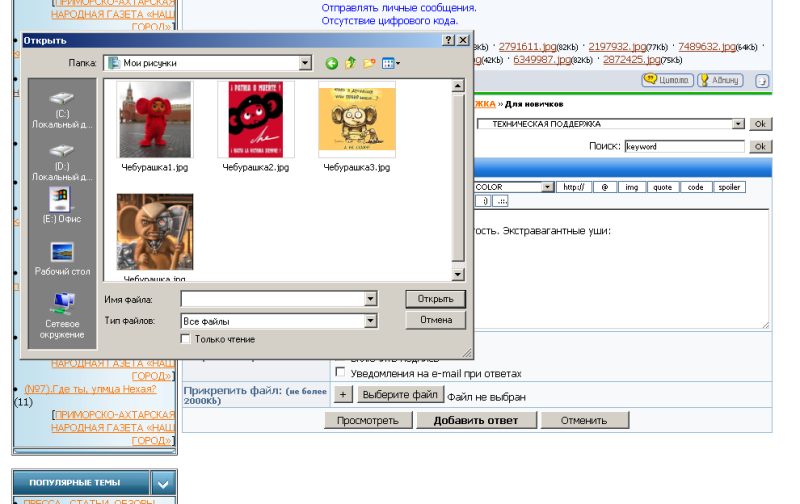This screenshot has width=800, height=504.
Task: Click the Админу button on forum post
Action: click(x=720, y=80)
